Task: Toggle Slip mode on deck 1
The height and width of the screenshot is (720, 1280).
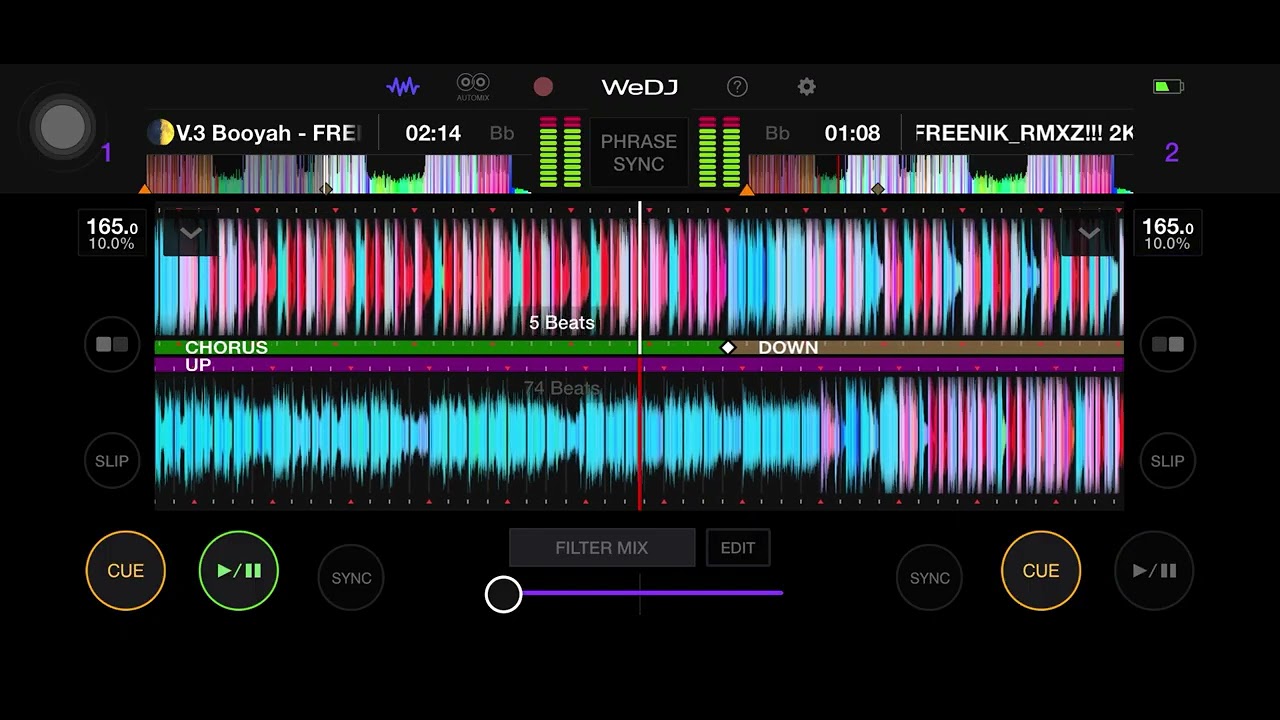Action: click(112, 461)
